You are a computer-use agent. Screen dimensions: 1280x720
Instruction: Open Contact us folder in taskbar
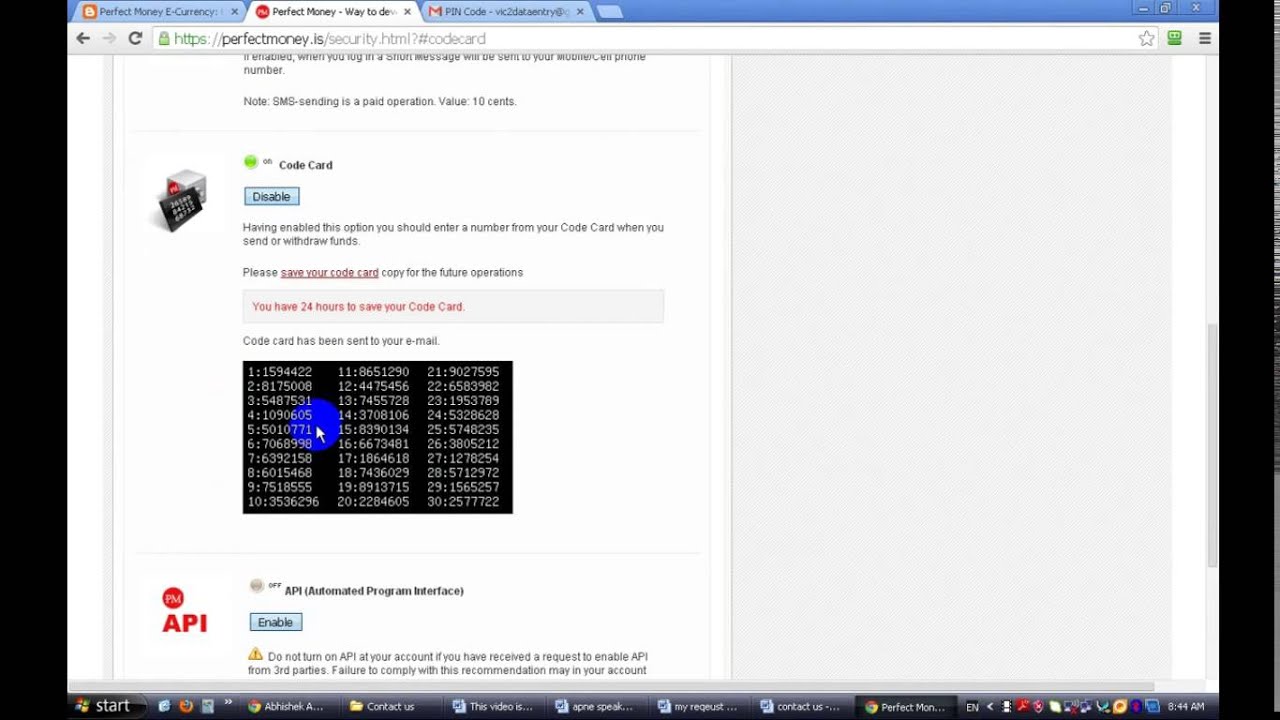coord(395,706)
